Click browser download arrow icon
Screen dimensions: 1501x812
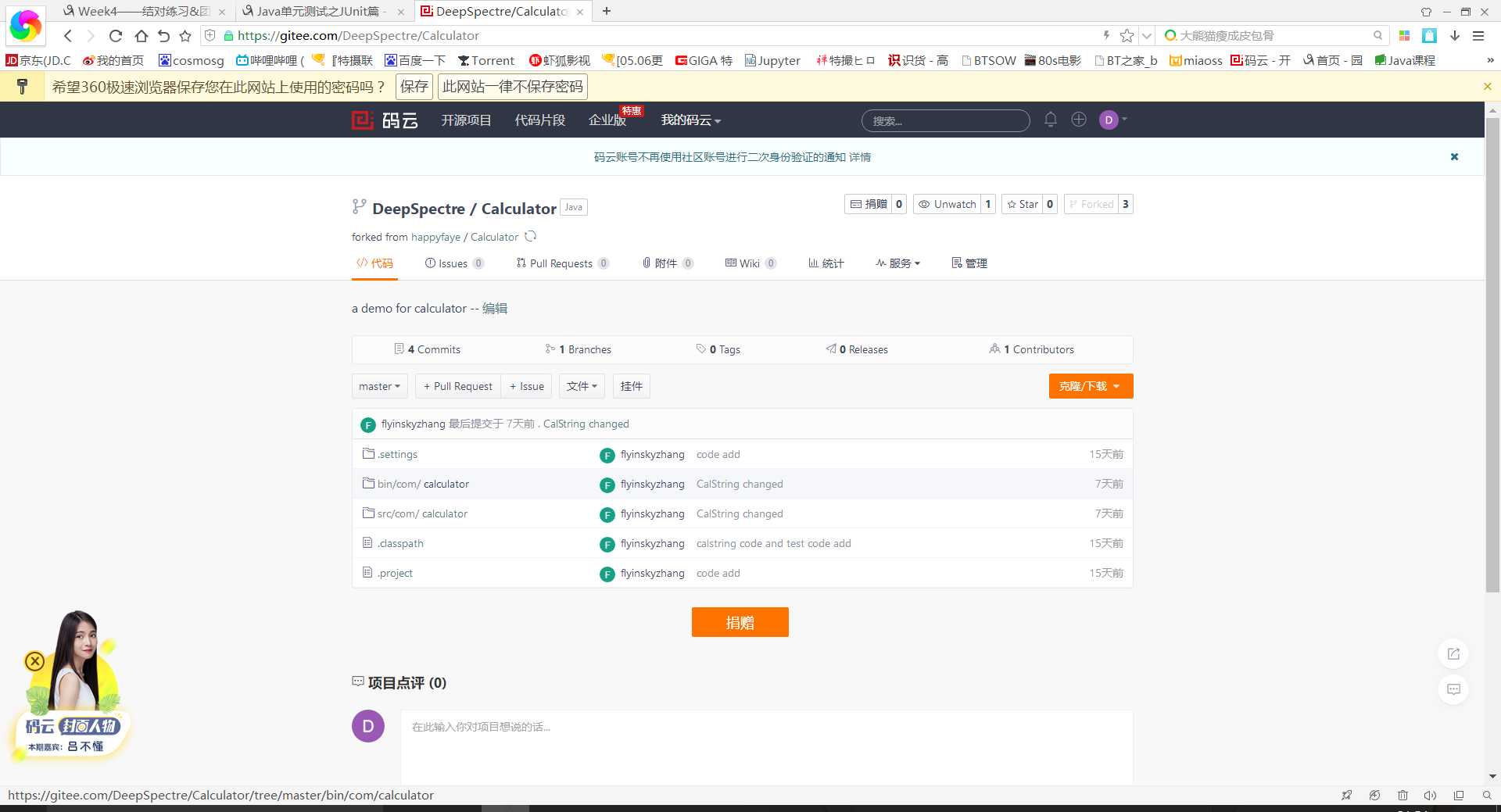point(1454,35)
